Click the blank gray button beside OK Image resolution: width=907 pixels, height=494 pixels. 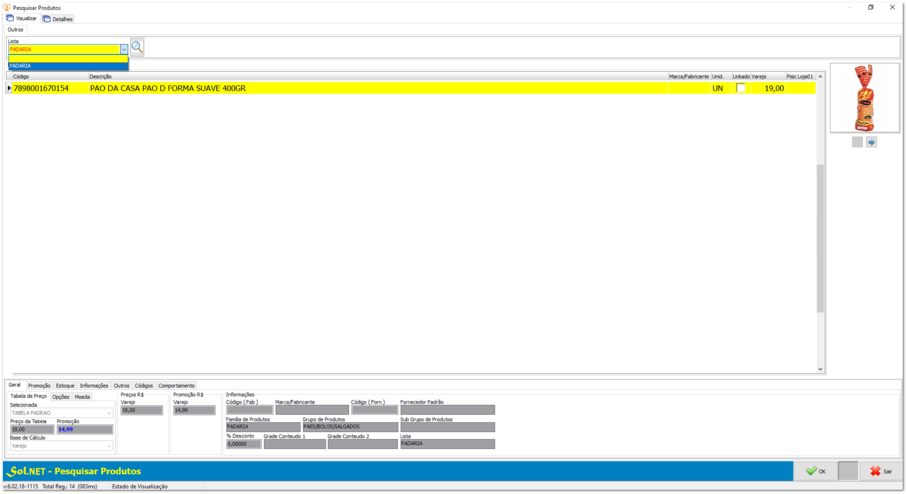pos(847,471)
